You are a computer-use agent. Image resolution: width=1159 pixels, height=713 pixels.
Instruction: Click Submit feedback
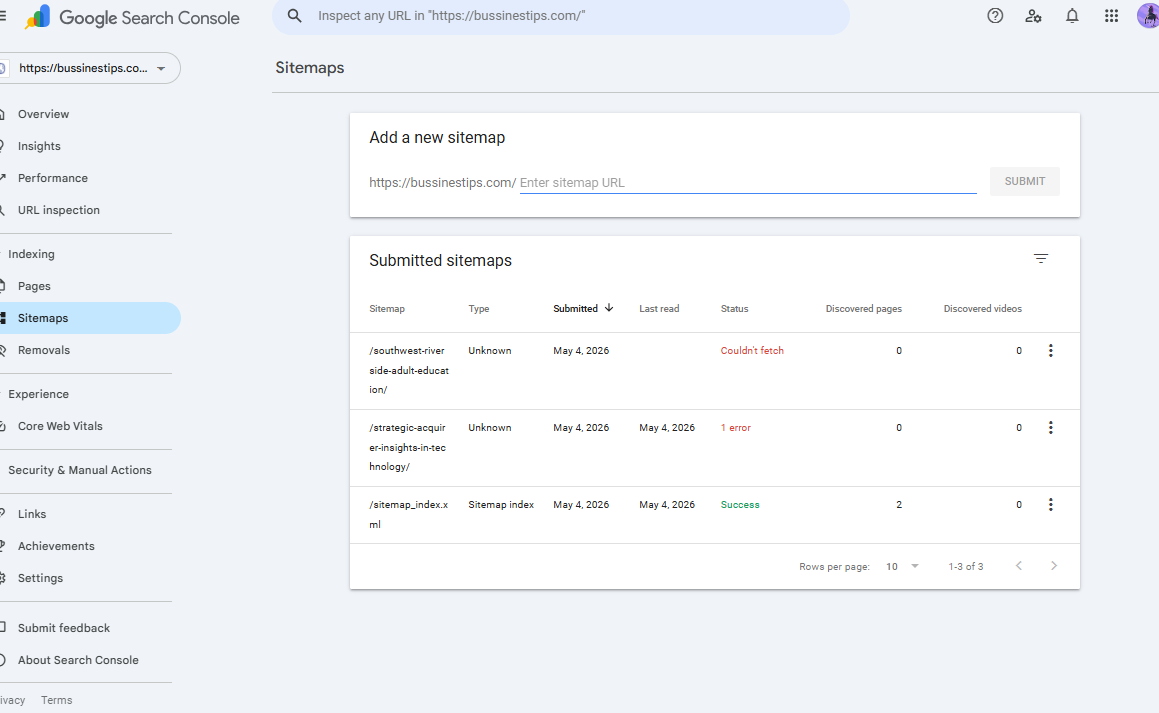tap(64, 628)
